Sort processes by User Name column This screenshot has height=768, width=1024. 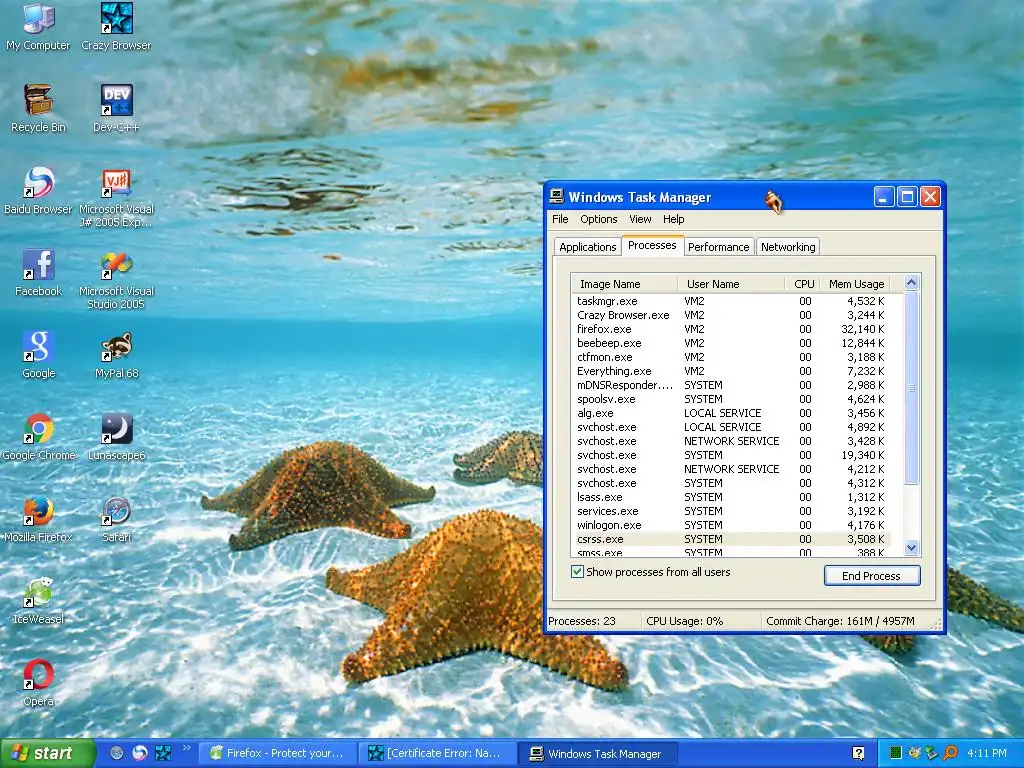click(x=730, y=284)
